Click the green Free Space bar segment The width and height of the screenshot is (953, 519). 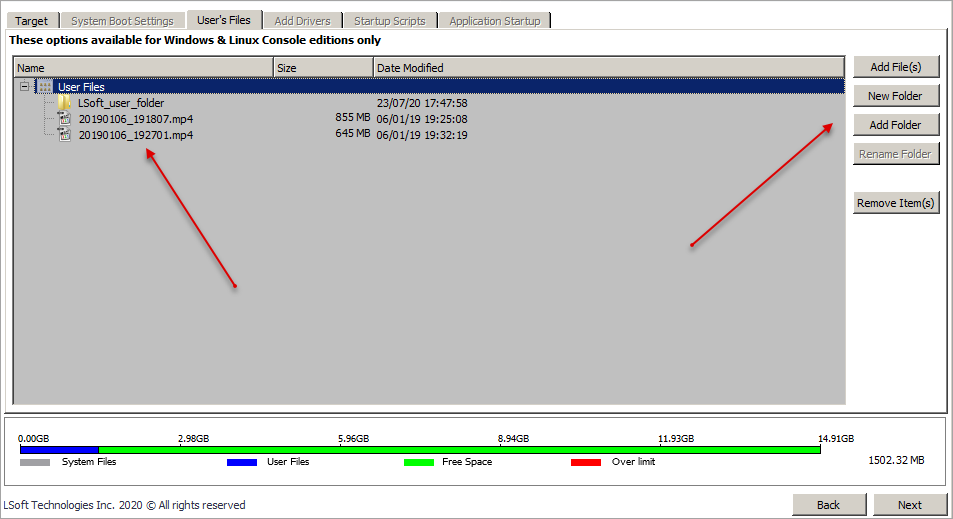point(459,450)
